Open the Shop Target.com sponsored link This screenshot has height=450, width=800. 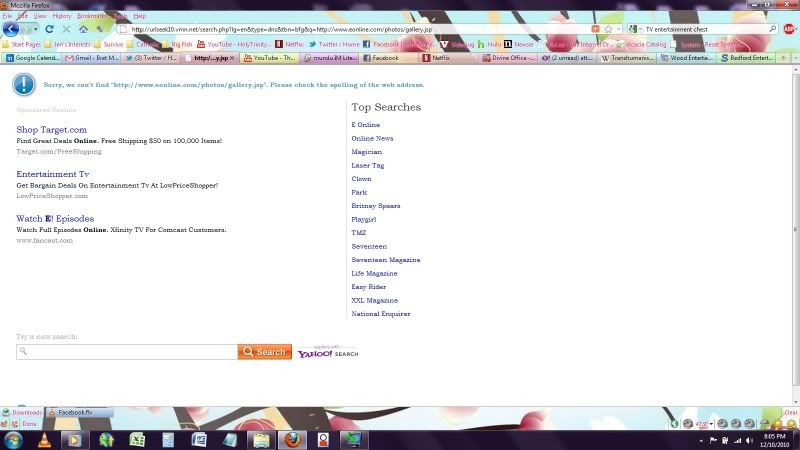52,130
